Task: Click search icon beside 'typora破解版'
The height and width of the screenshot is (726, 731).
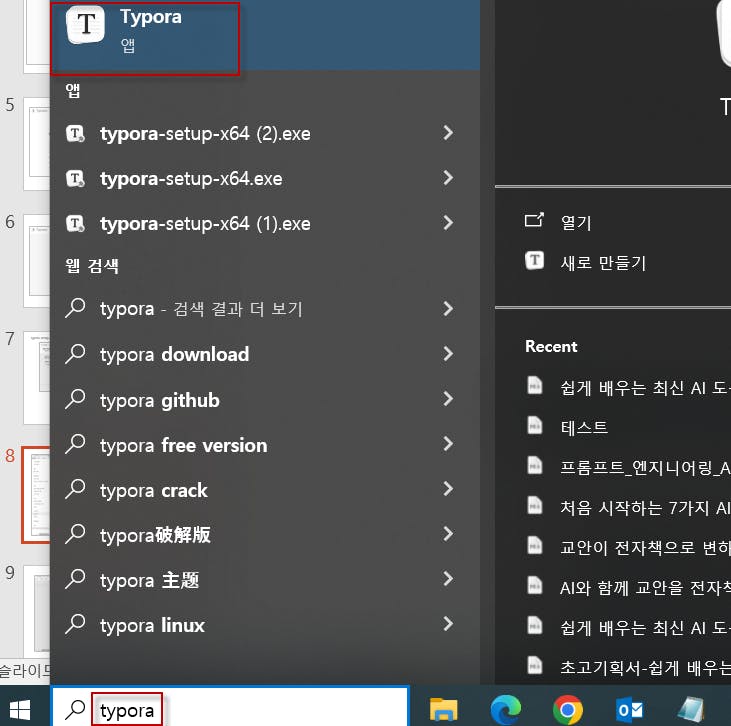Action: pyautogui.click(x=75, y=534)
